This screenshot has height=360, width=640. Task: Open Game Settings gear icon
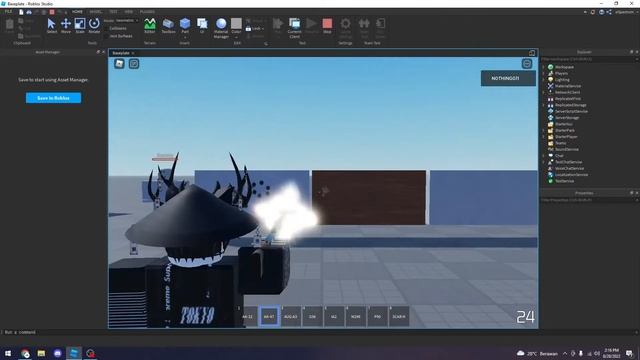pyautogui.click(x=345, y=24)
